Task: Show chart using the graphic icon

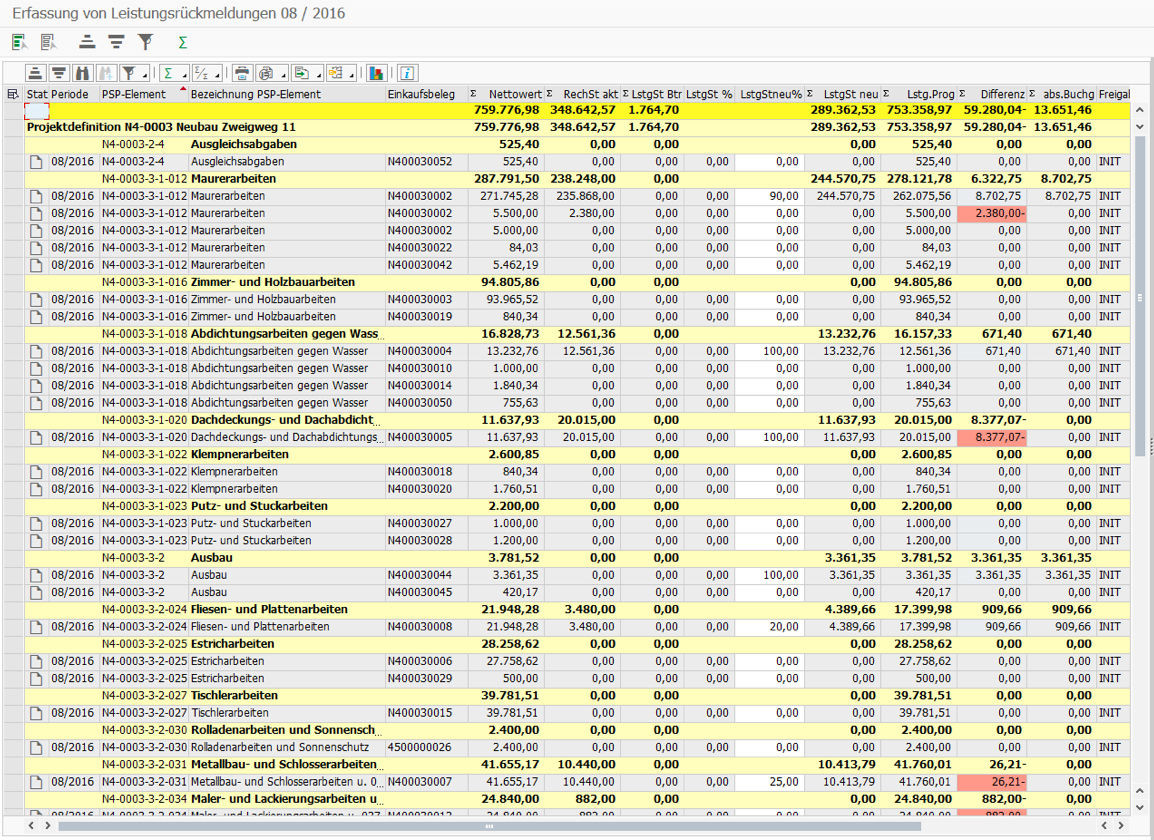Action: pos(376,73)
